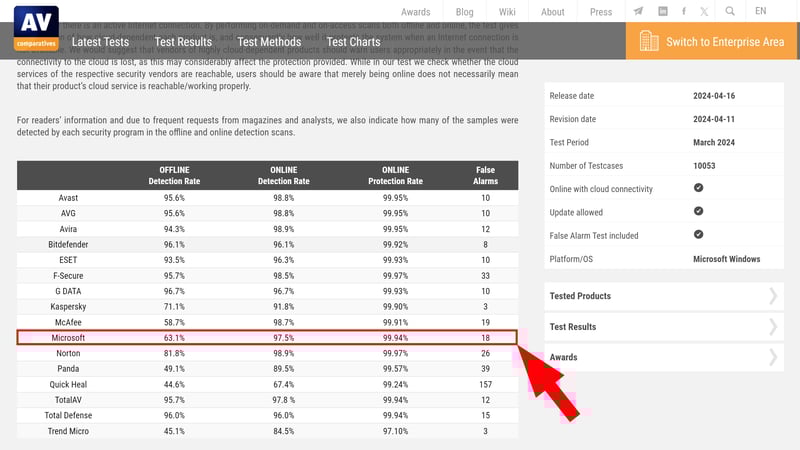Open the LinkedIn icon in header
The image size is (800, 450).
tap(663, 11)
